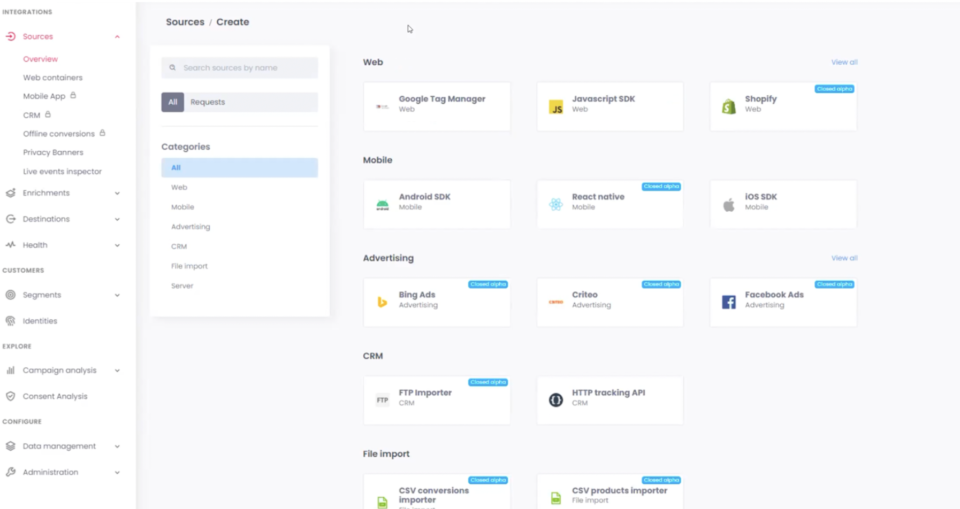Click View all beside Advertising
Screen dimensions: 960x509
tap(844, 258)
